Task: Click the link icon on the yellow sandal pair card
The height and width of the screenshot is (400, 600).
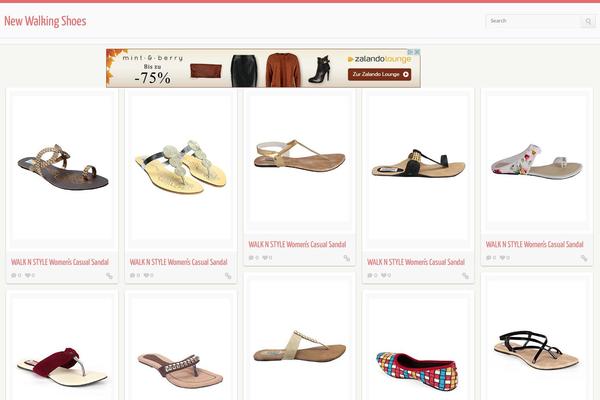Action: coord(228,276)
